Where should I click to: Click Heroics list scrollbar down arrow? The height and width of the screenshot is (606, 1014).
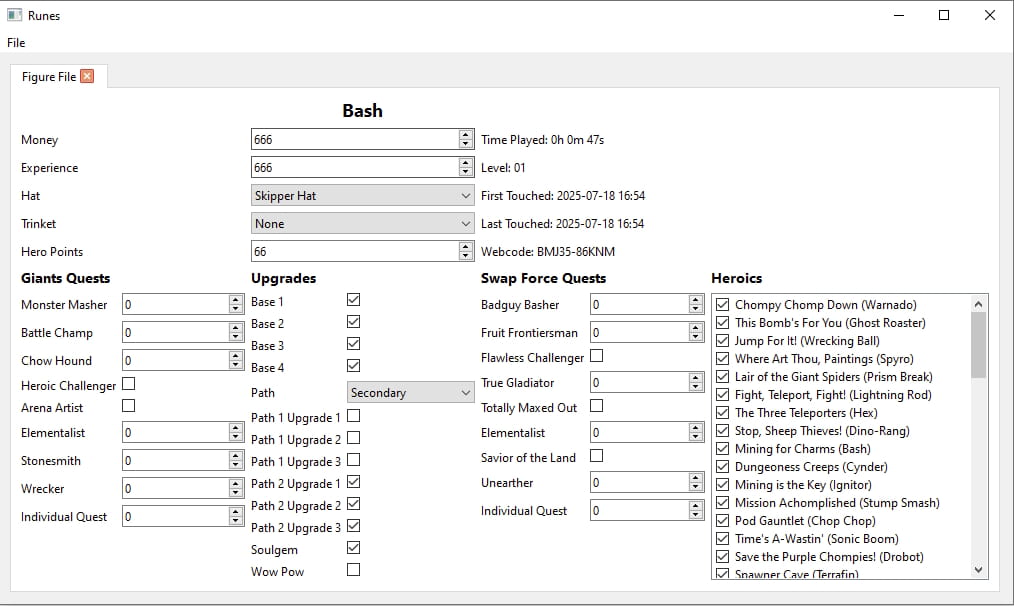click(978, 570)
